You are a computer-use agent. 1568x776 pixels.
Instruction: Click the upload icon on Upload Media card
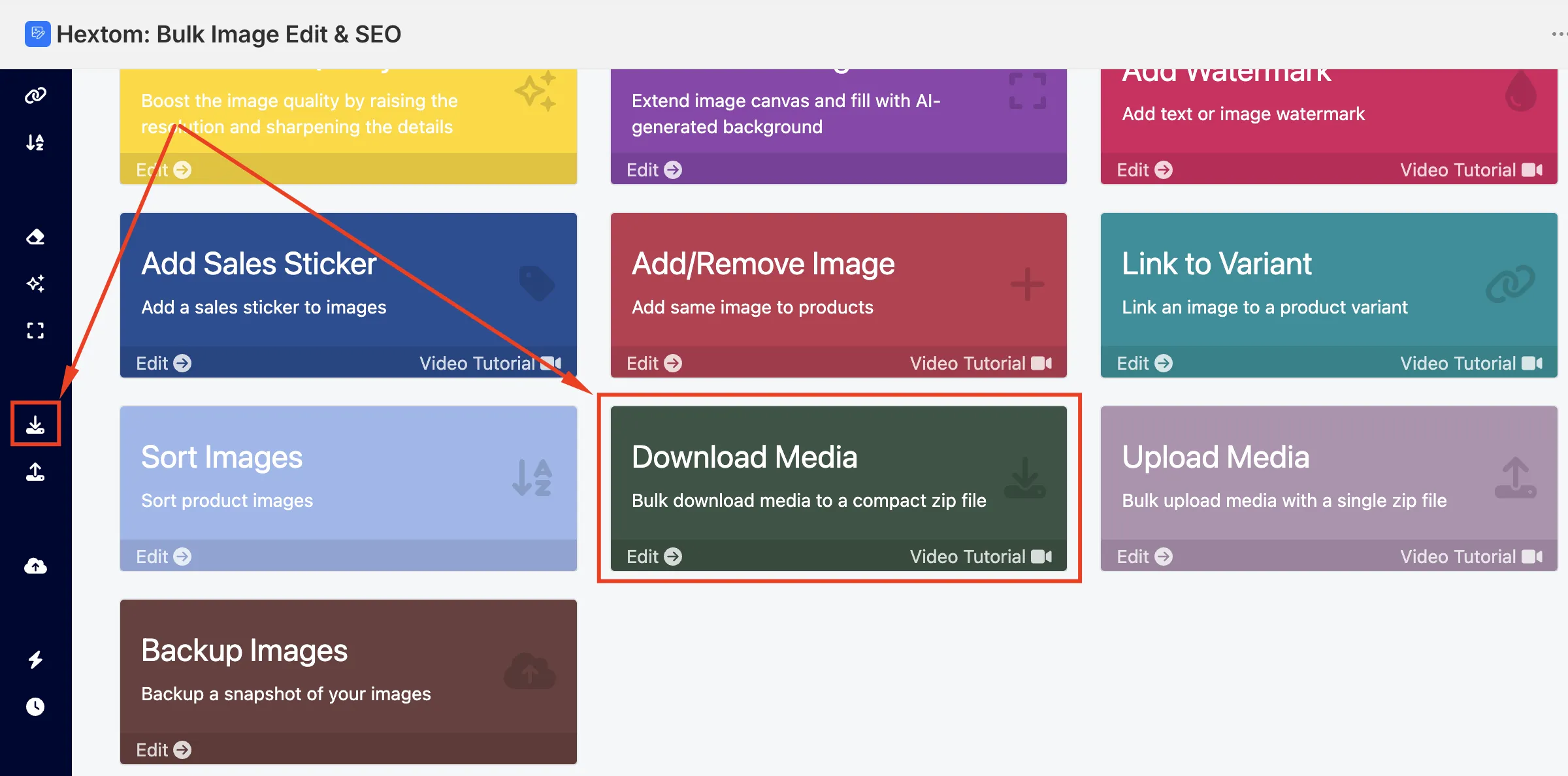1515,477
